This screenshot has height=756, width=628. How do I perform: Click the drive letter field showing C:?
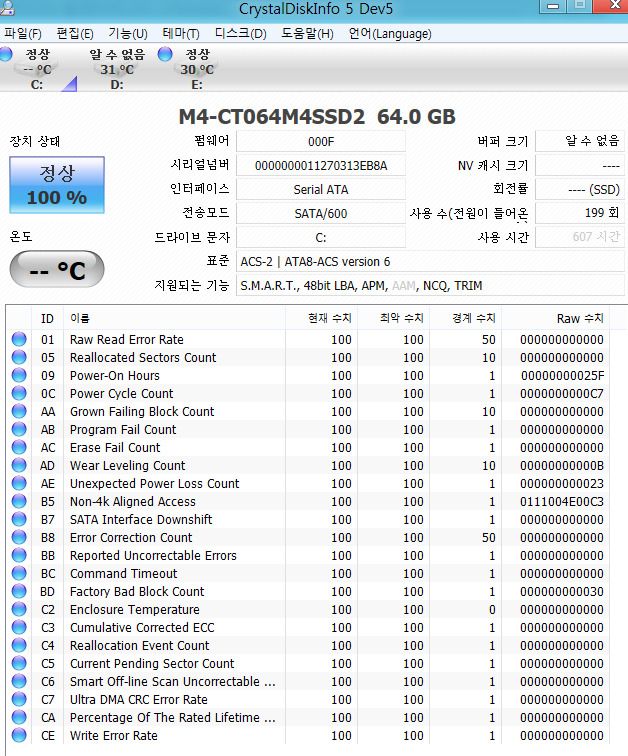[x=321, y=238]
